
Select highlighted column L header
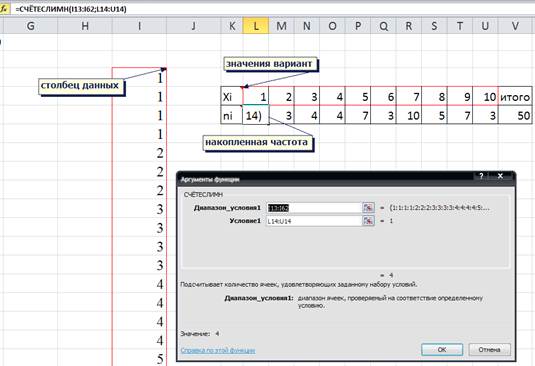pyautogui.click(x=256, y=26)
